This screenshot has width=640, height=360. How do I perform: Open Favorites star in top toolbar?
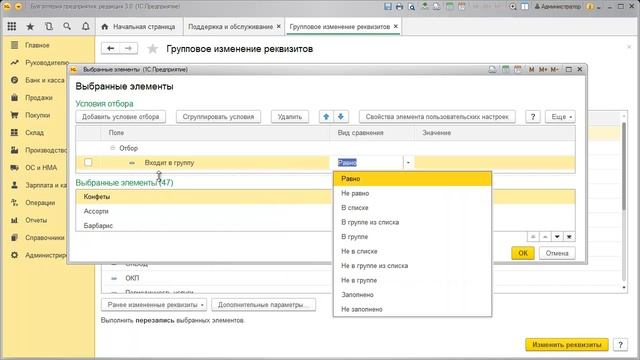click(x=30, y=27)
